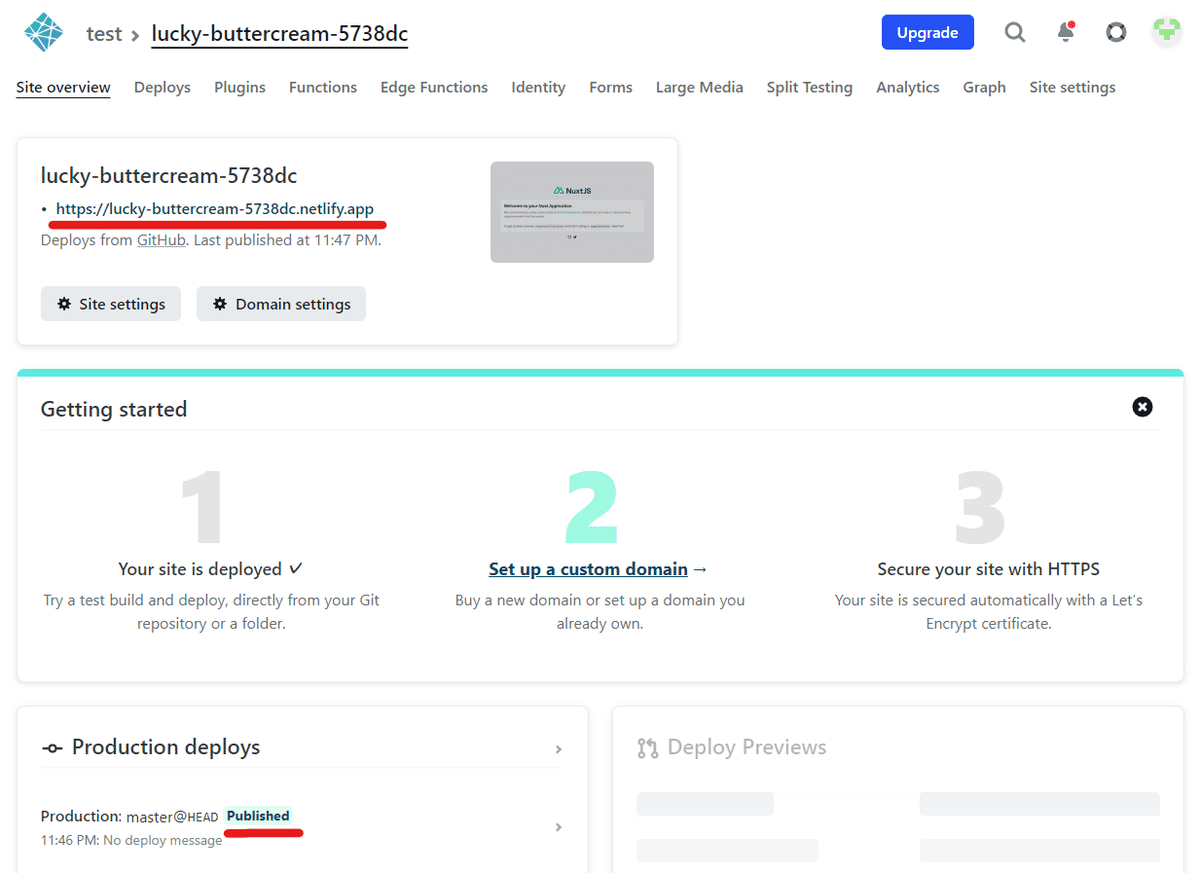The image size is (1200, 873).
Task: Follow the GitHub link
Action: click(x=161, y=240)
